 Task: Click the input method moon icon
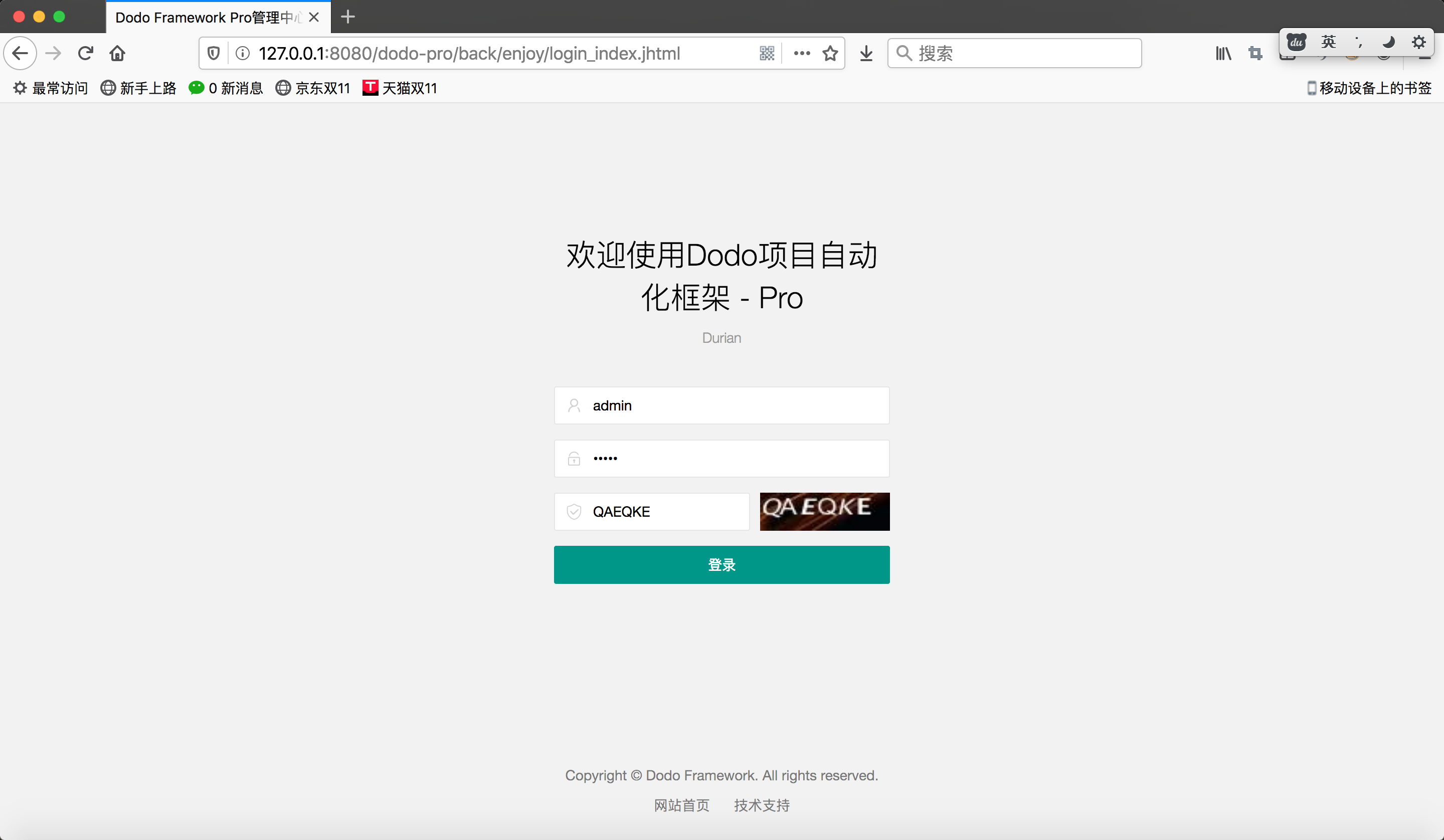[1388, 42]
